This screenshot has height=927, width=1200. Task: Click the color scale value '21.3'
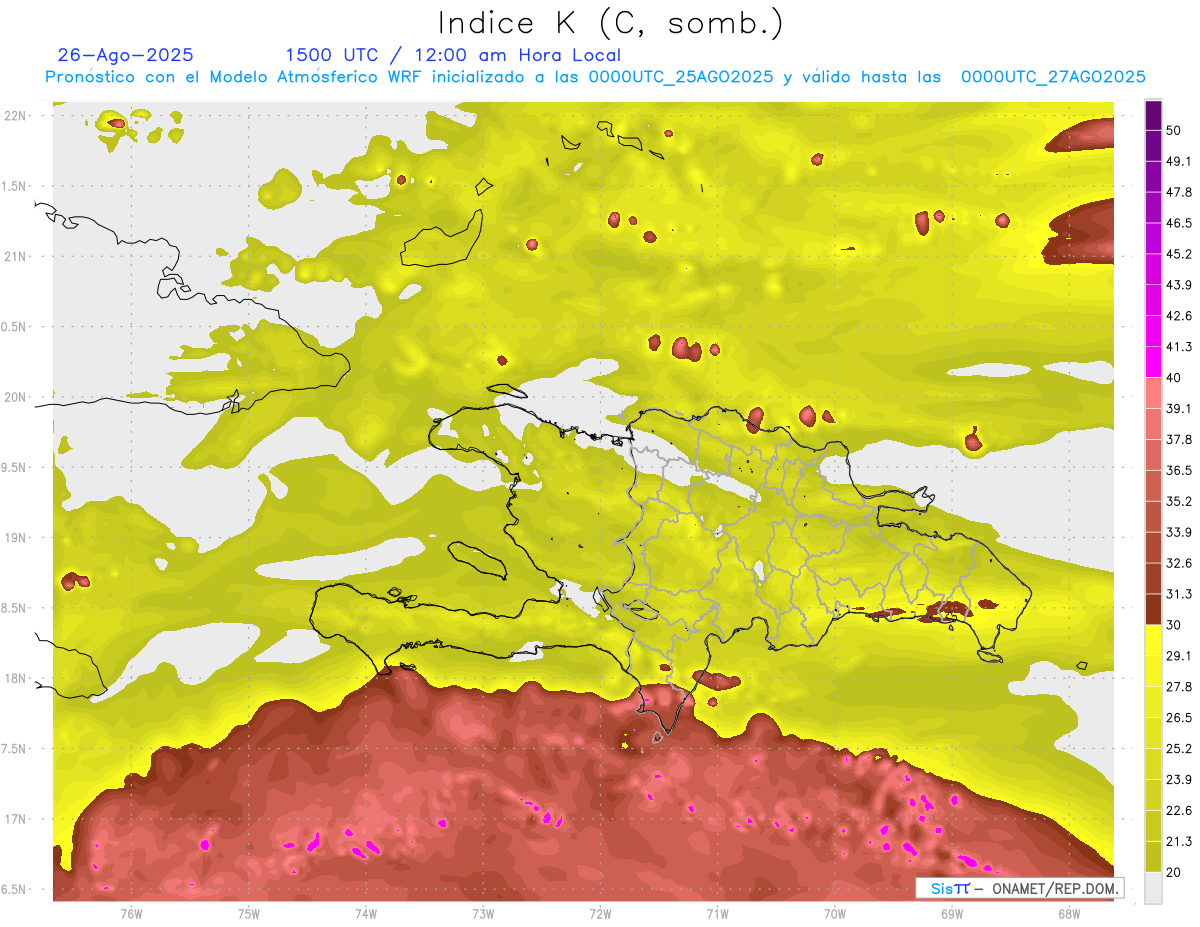pyautogui.click(x=1179, y=842)
